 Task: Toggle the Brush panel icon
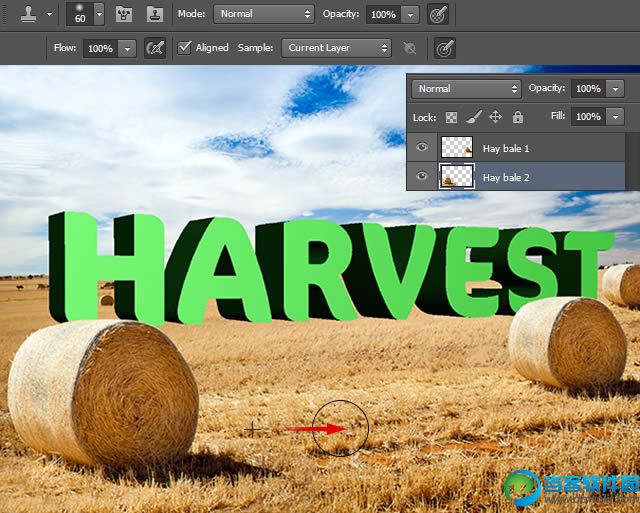pyautogui.click(x=125, y=15)
